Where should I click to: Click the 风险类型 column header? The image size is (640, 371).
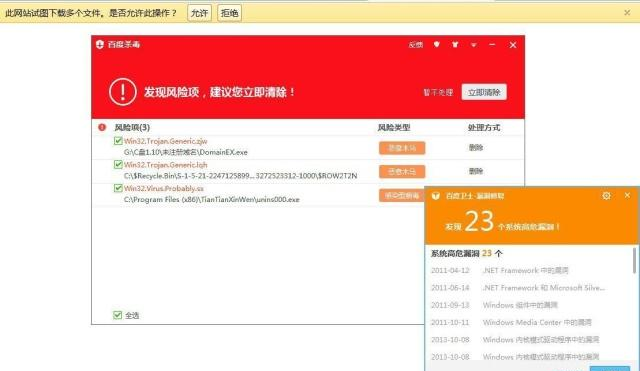[x=394, y=128]
